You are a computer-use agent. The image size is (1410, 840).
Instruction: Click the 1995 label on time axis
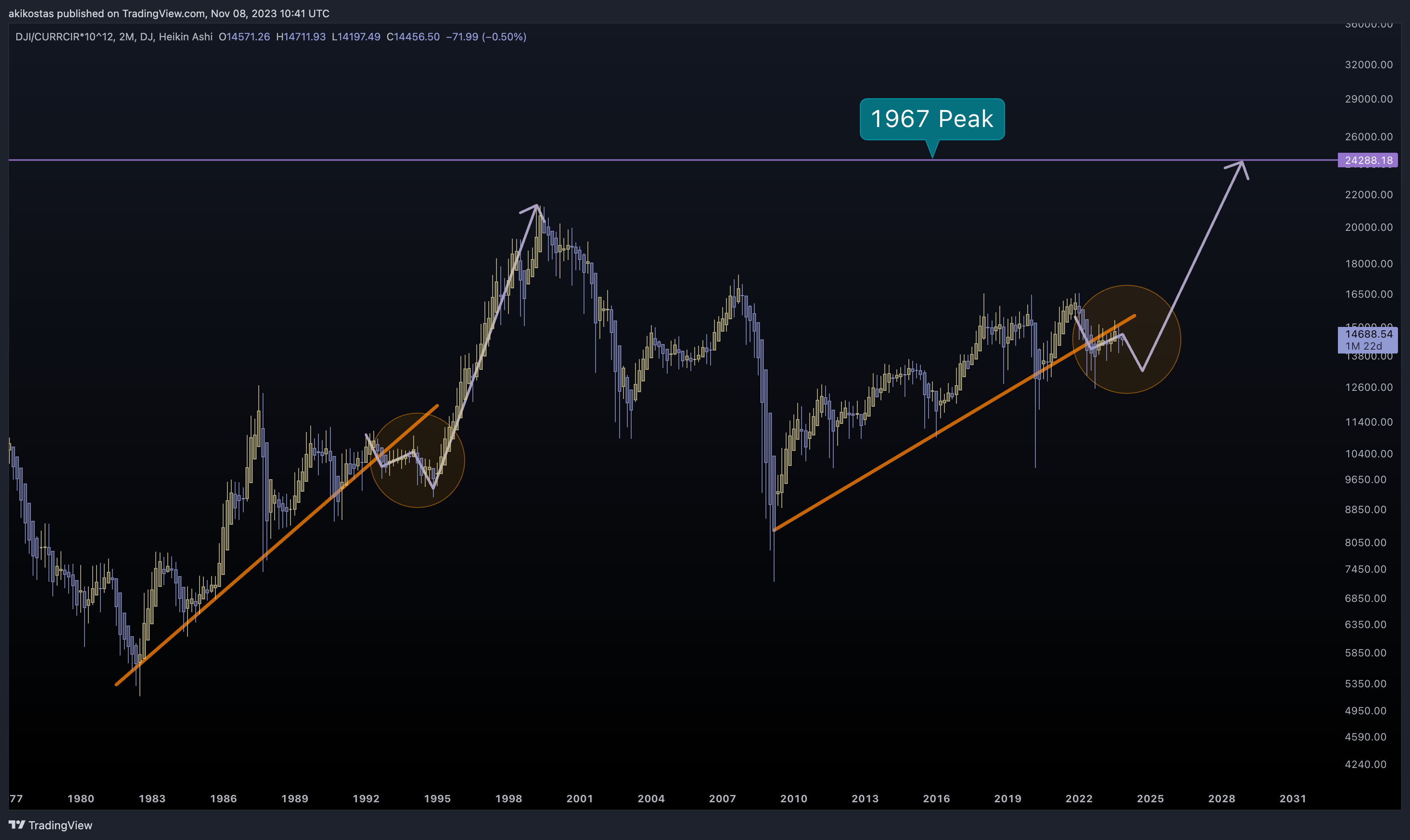coord(438,799)
